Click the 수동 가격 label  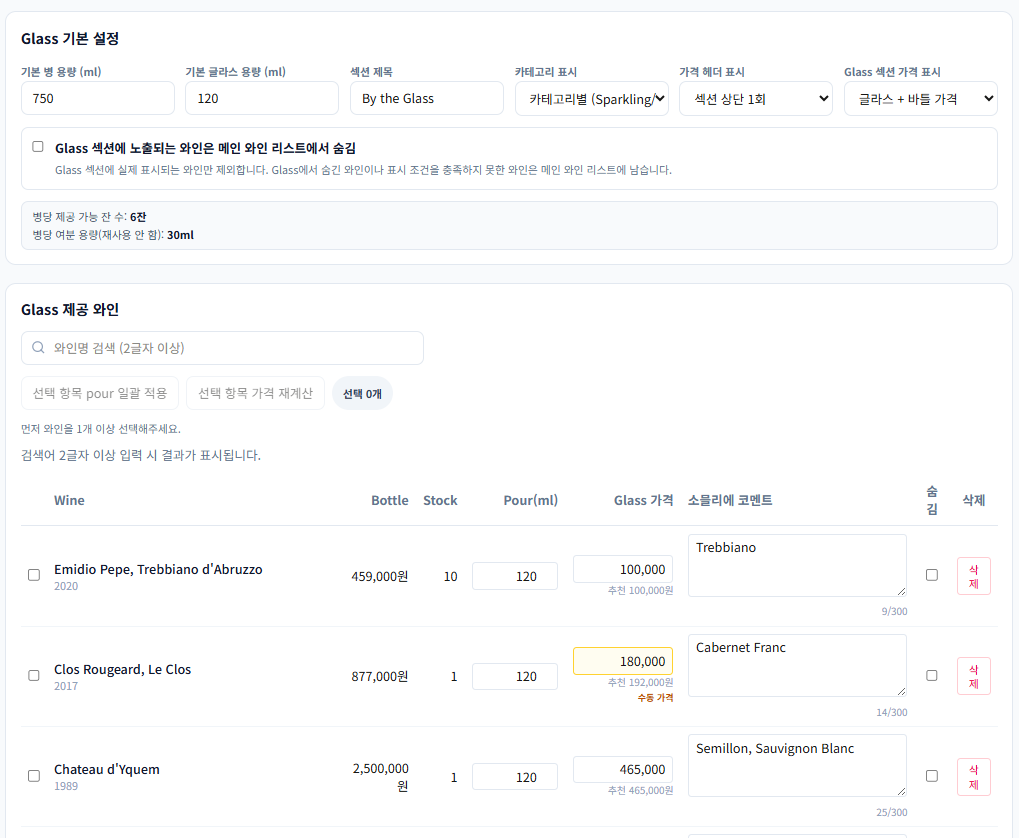655,698
